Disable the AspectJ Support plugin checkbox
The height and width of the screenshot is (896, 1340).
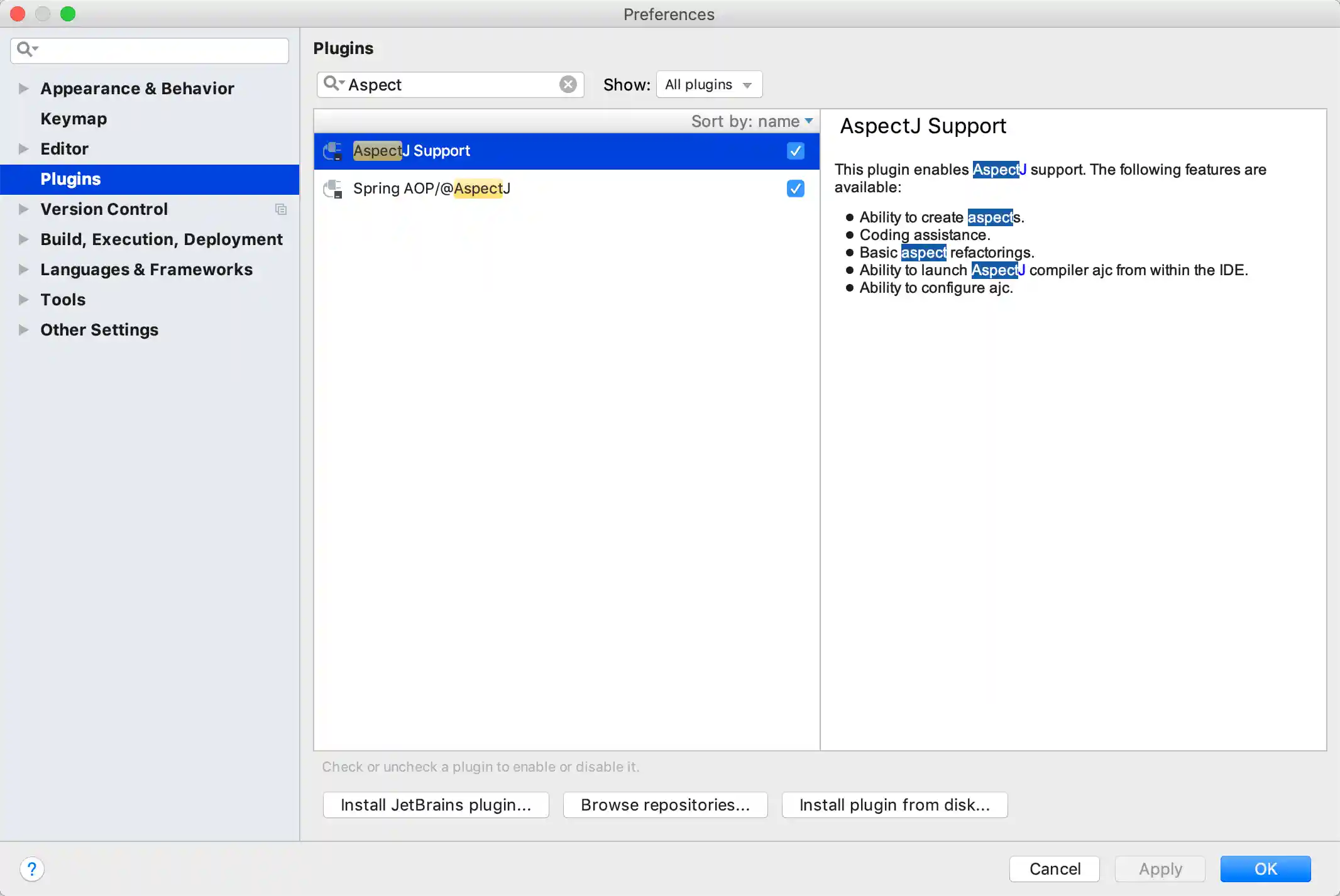pos(794,151)
